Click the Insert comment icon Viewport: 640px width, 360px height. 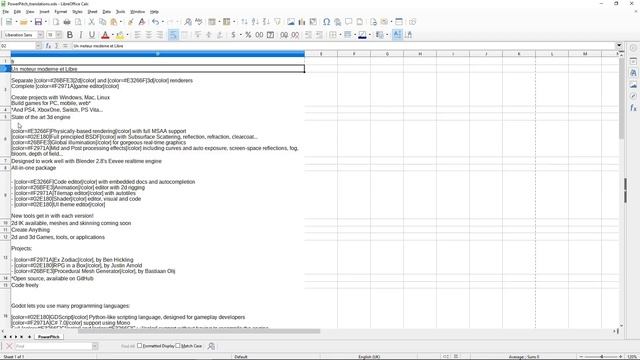pos(349,22)
